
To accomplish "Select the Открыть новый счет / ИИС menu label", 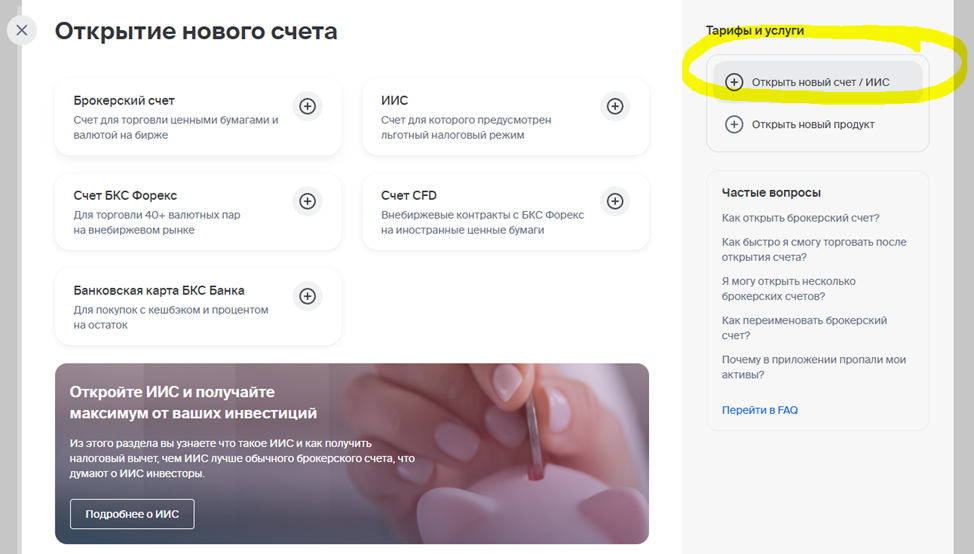I will pyautogui.click(x=821, y=82).
